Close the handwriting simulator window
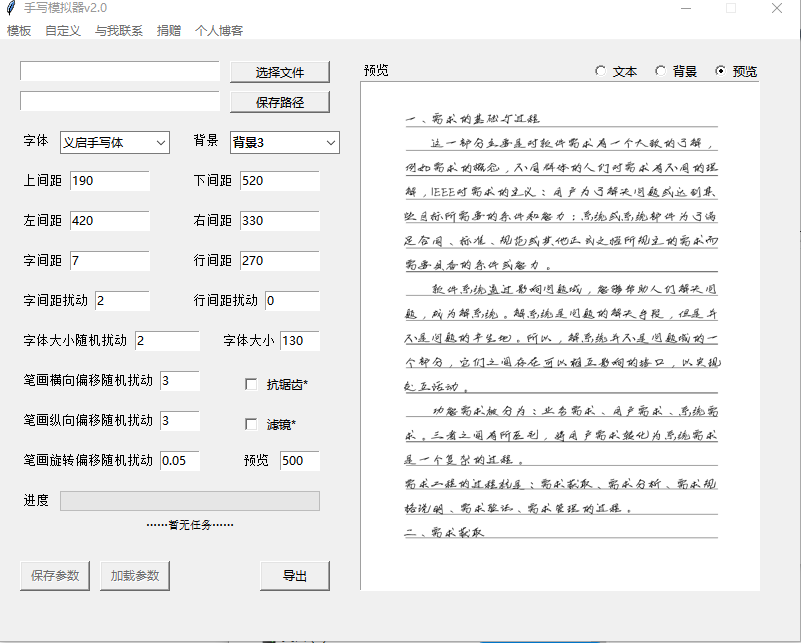Image resolution: width=801 pixels, height=643 pixels. point(776,9)
